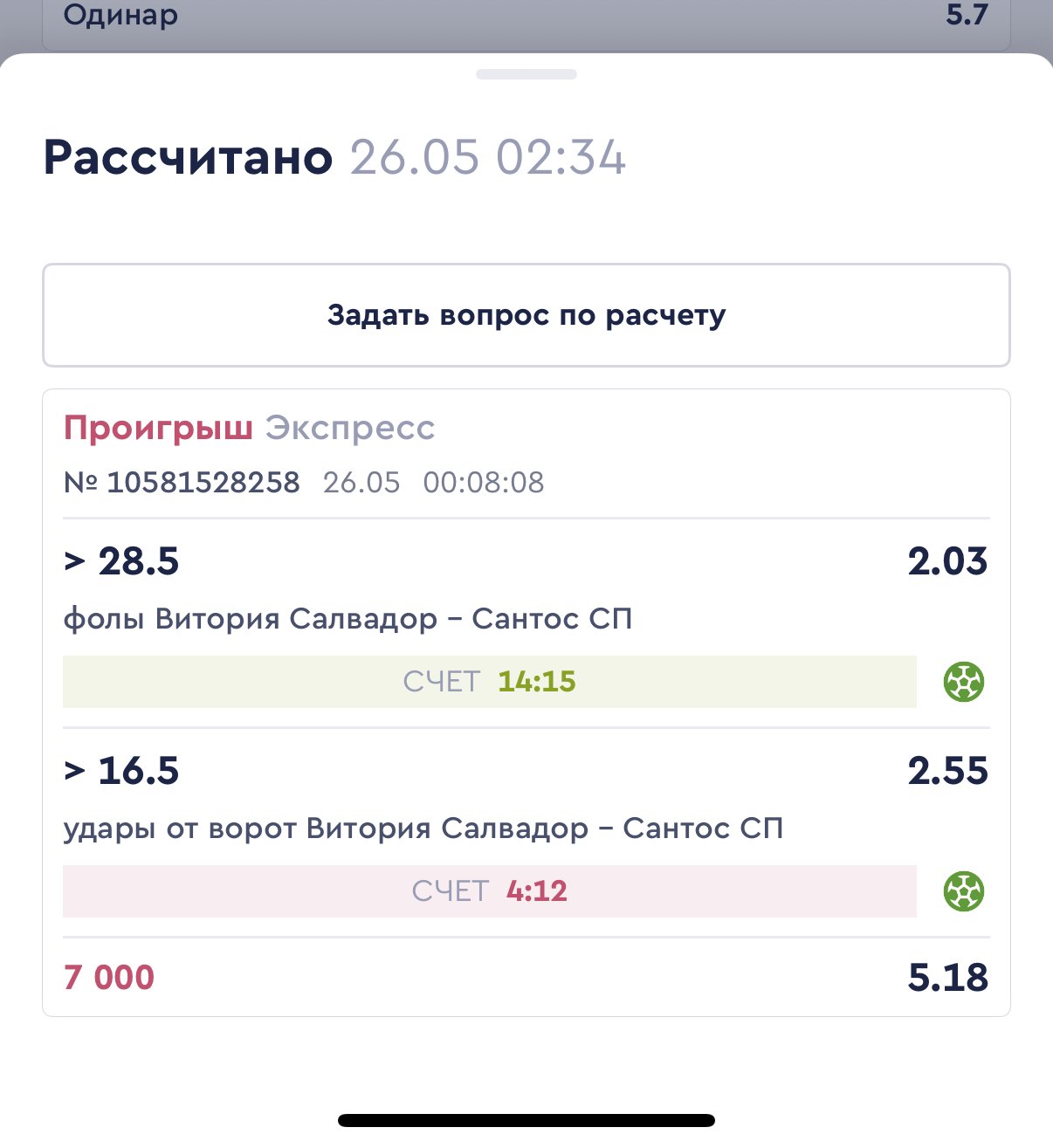Tap the pink score bar showing 4:12
1053x1148 pixels.
[x=489, y=891]
